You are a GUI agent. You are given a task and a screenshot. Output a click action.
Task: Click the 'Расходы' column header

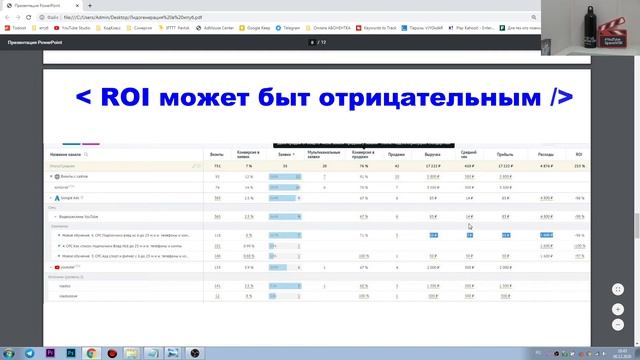pyautogui.click(x=546, y=155)
